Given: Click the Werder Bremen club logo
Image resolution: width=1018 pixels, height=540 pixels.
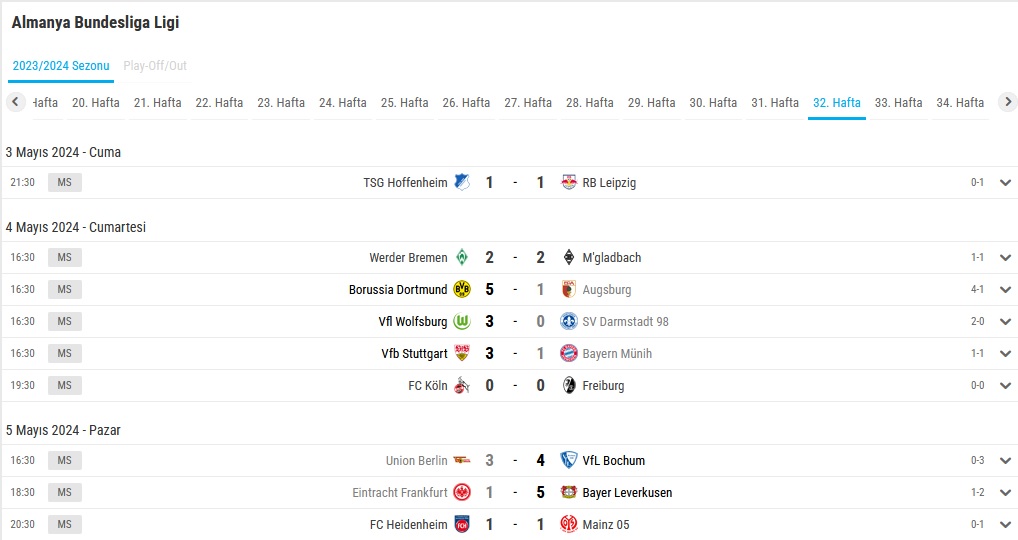Looking at the screenshot, I should (x=462, y=258).
